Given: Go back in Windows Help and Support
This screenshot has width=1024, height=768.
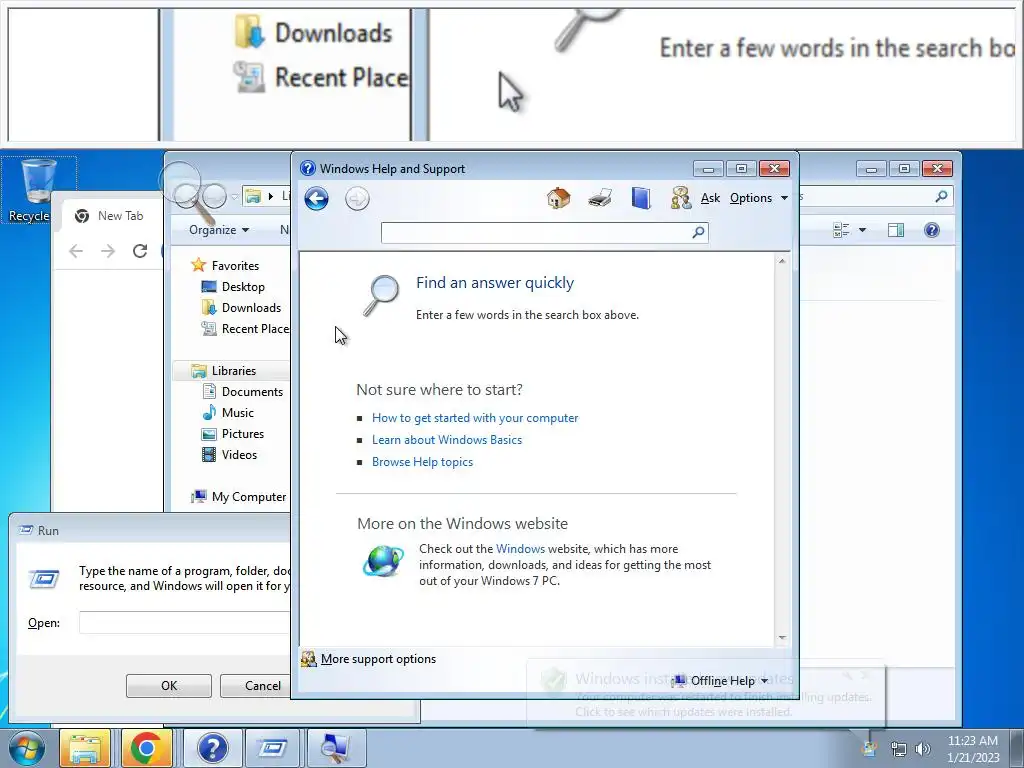Looking at the screenshot, I should (x=317, y=199).
